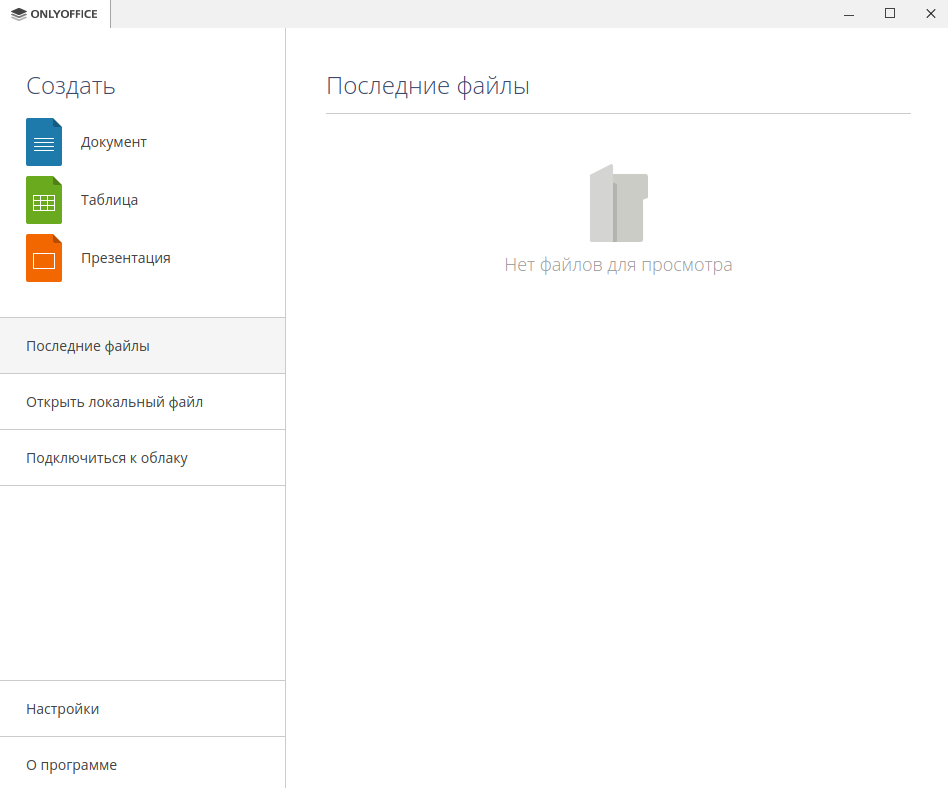Close the ONLYOFFICE window
Screen dimensions: 948x788
pos(930,14)
